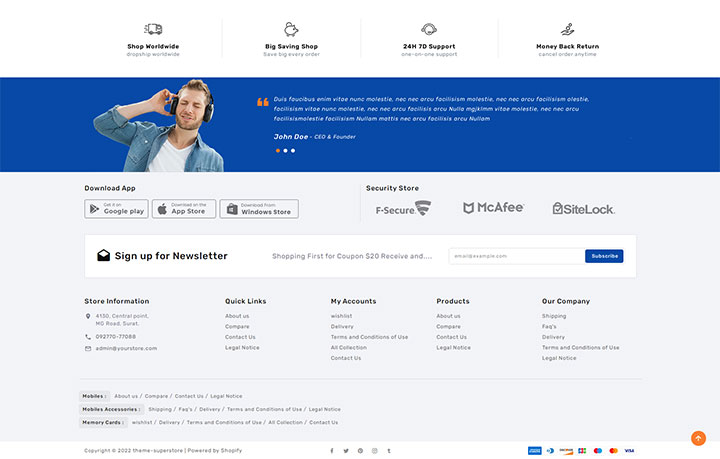Viewport: 720px width, 459px height.
Task: Click the store address location pin icon
Action: (88, 316)
